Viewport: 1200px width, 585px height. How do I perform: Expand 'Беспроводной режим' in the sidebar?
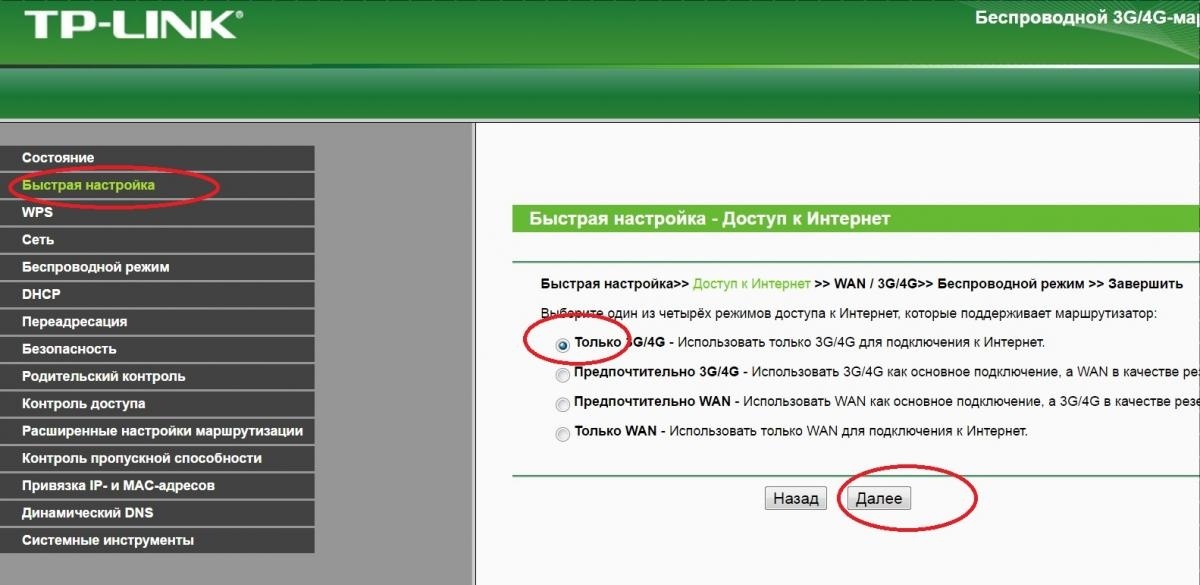[x=95, y=267]
